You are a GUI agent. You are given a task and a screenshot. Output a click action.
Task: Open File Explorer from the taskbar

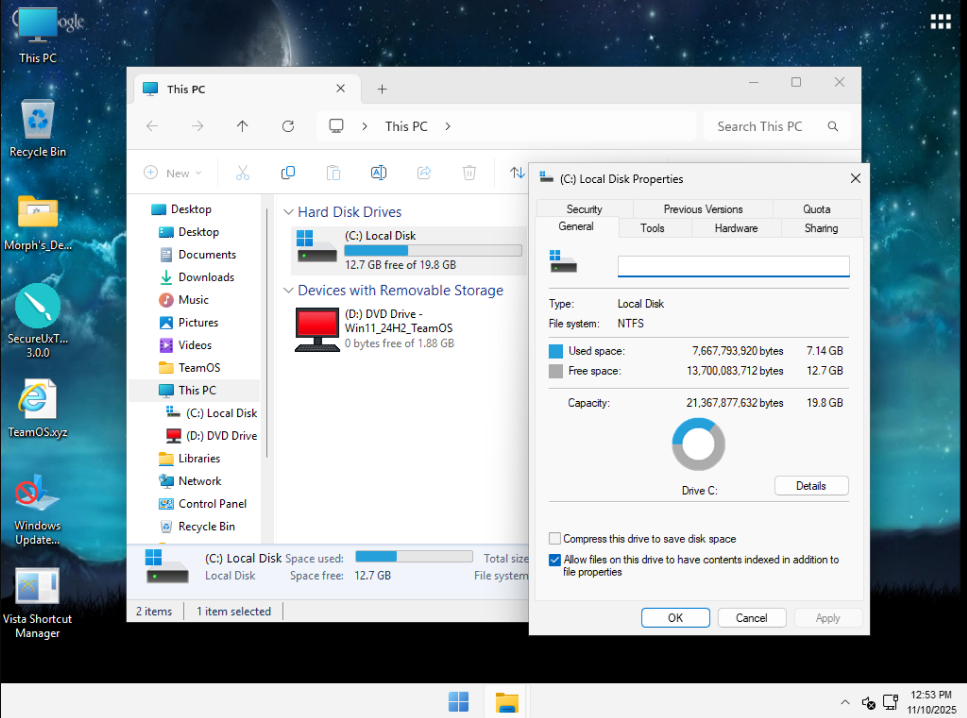pyautogui.click(x=507, y=702)
